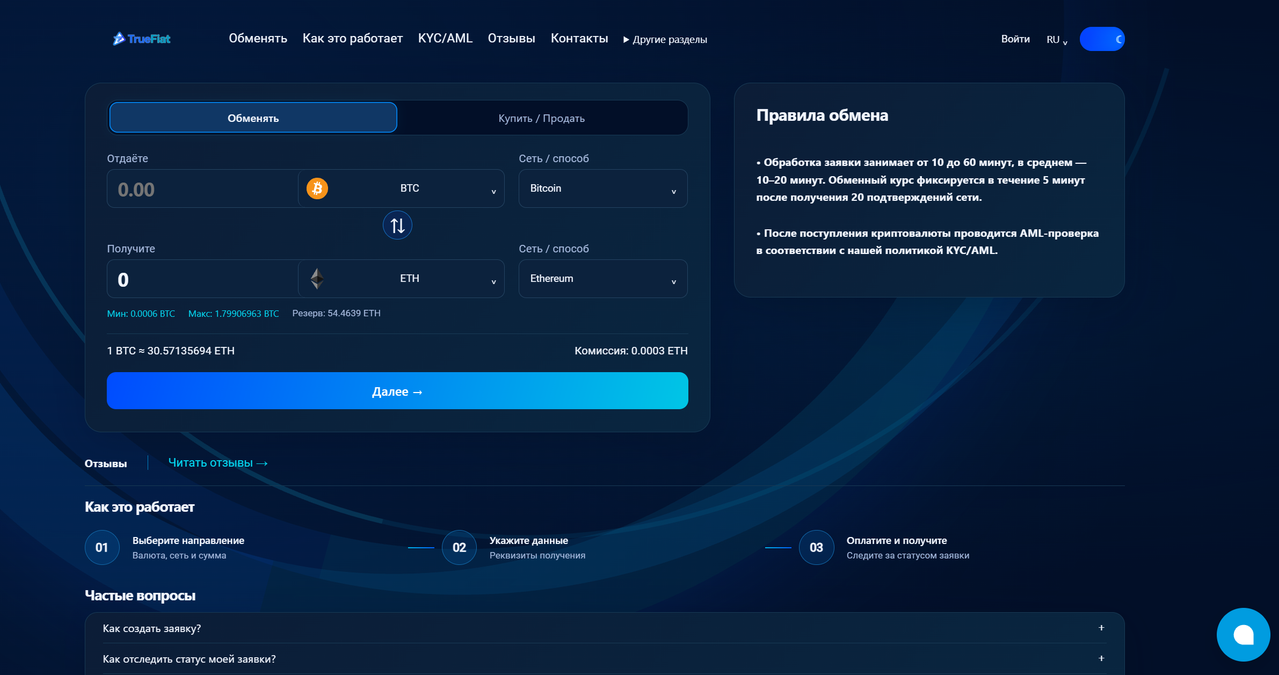
Task: Expand "Как создать заявку?" question
Action: click(604, 628)
